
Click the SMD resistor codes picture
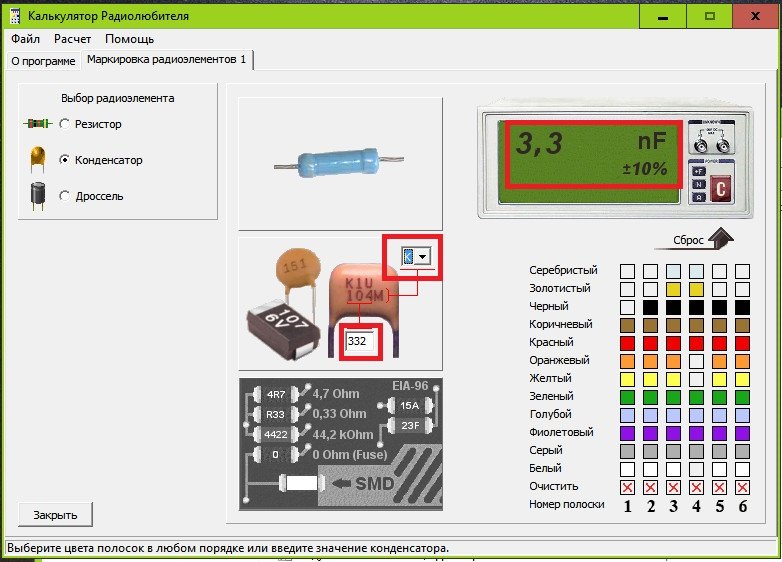[x=340, y=443]
